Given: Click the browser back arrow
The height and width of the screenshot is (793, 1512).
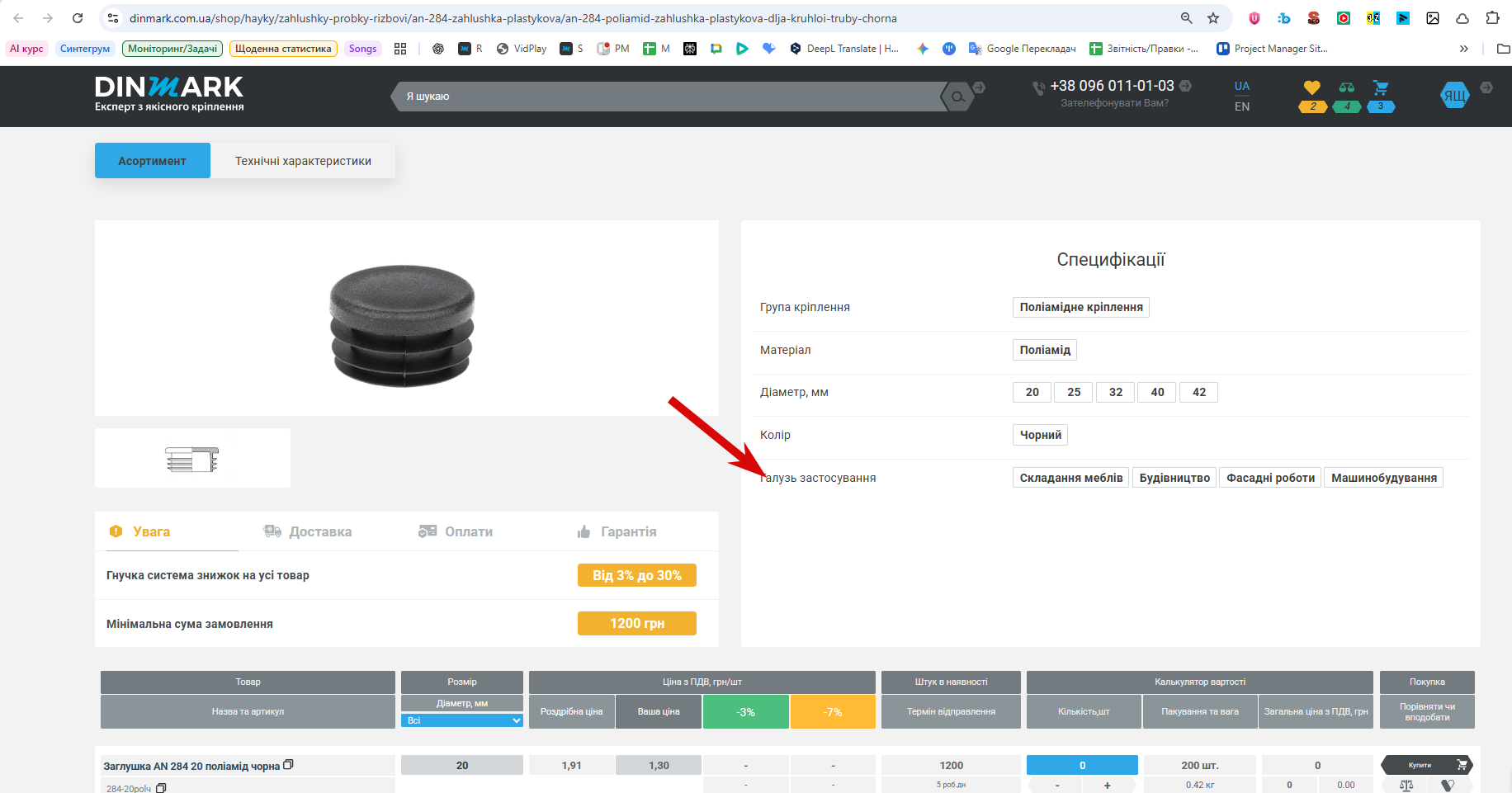Looking at the screenshot, I should (x=18, y=18).
